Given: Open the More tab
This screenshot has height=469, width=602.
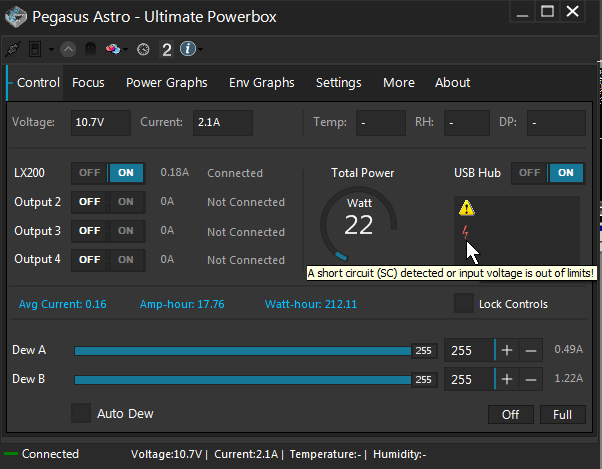Looking at the screenshot, I should 399,83.
